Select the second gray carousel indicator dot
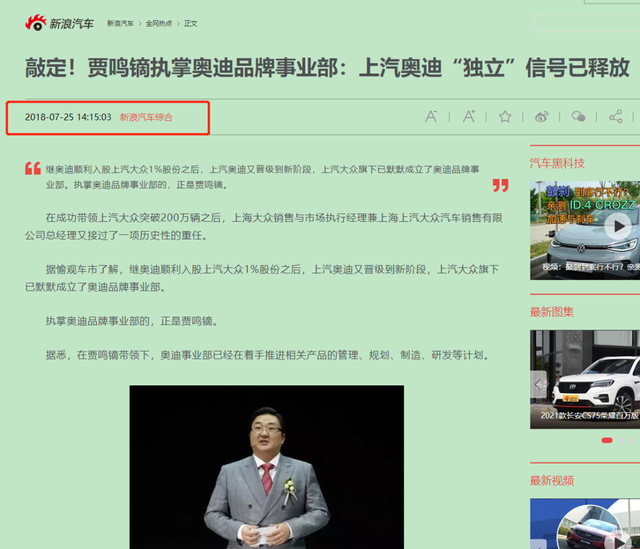This screenshot has height=549, width=640. pos(620,440)
